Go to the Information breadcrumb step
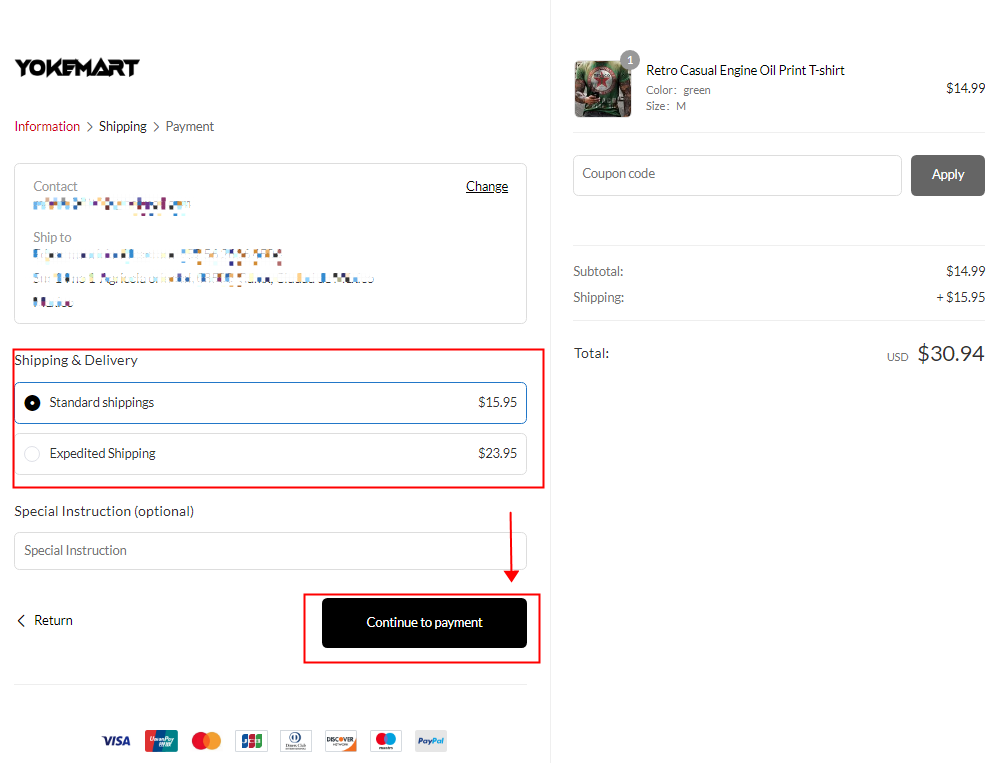1001x763 pixels. point(47,126)
